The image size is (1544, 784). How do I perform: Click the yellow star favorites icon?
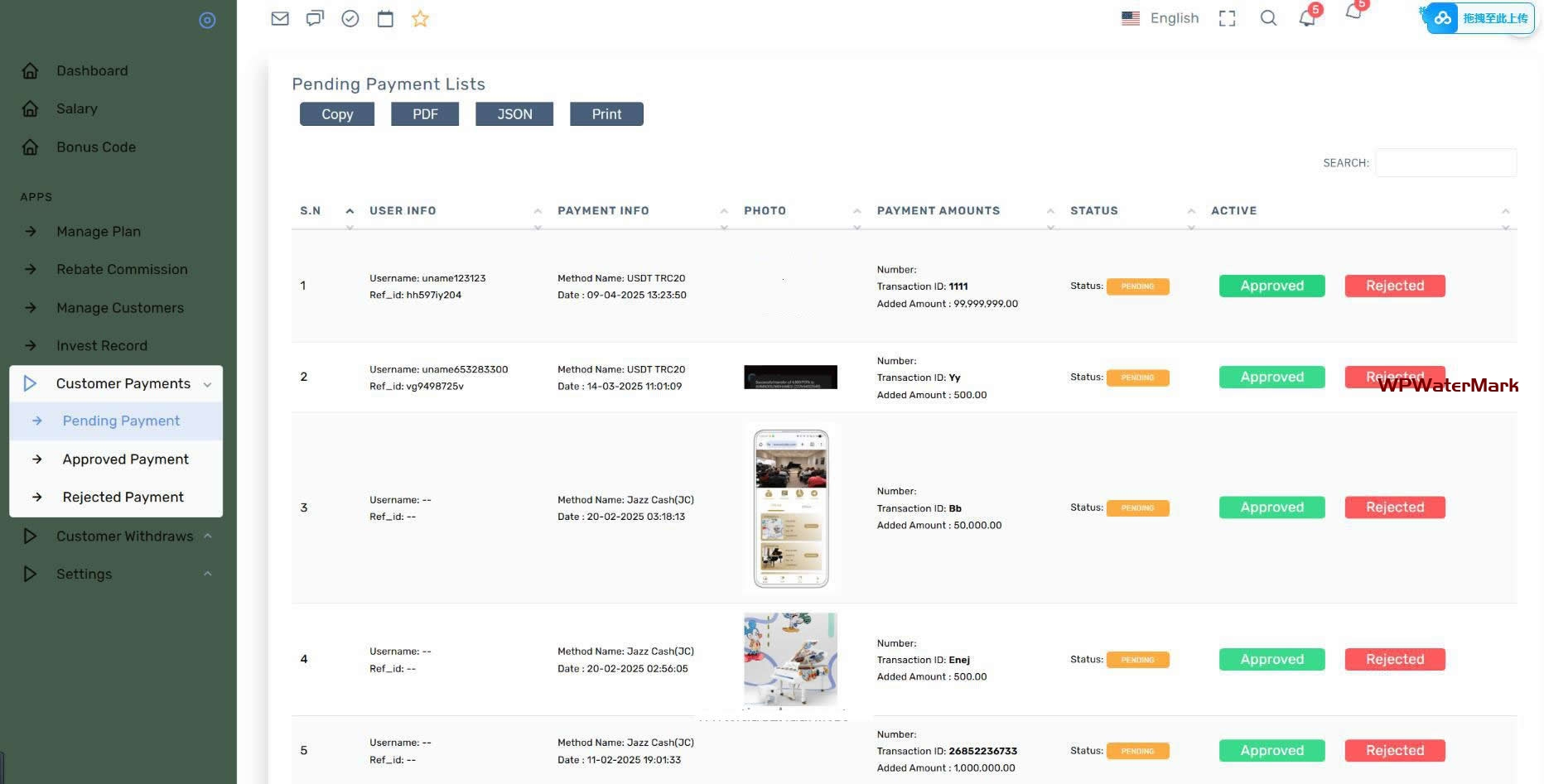[x=420, y=18]
